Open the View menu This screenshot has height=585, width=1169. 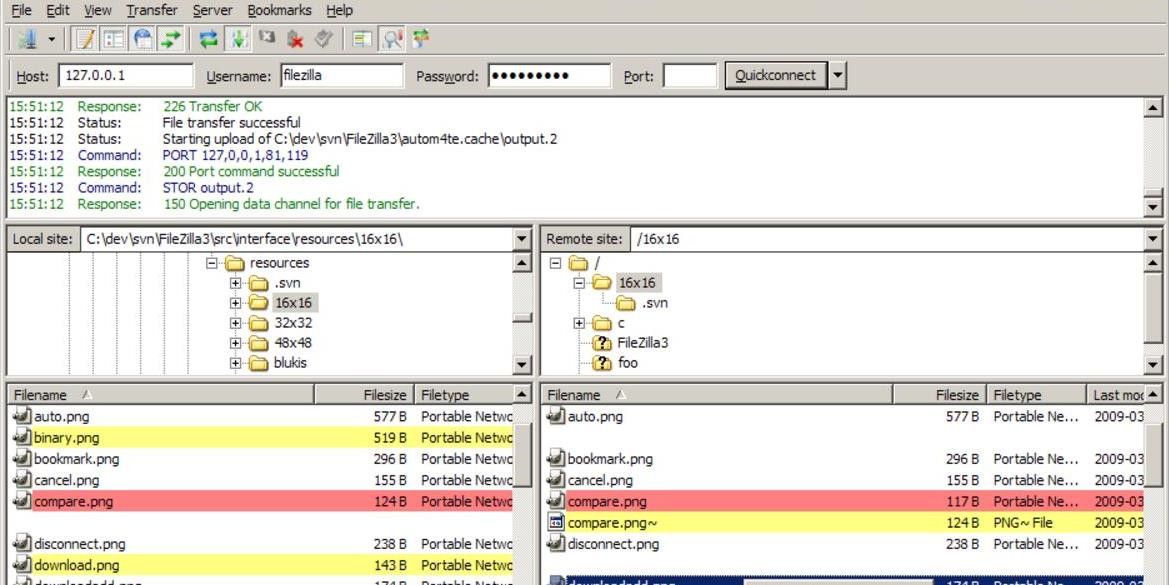(98, 10)
